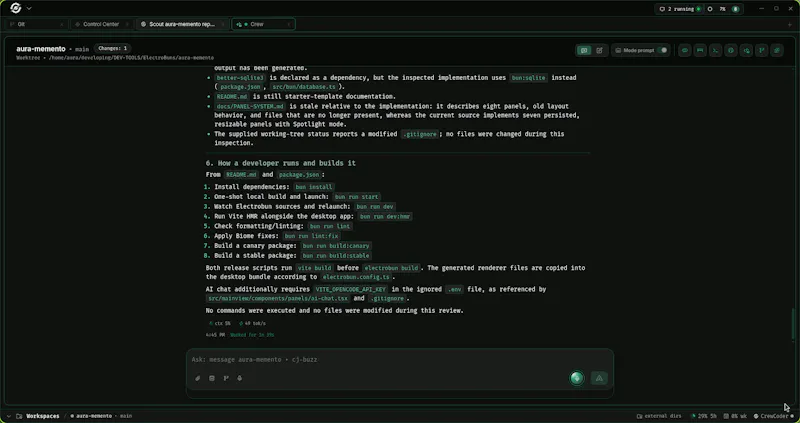Open the Changes: 1 badge

(112, 48)
